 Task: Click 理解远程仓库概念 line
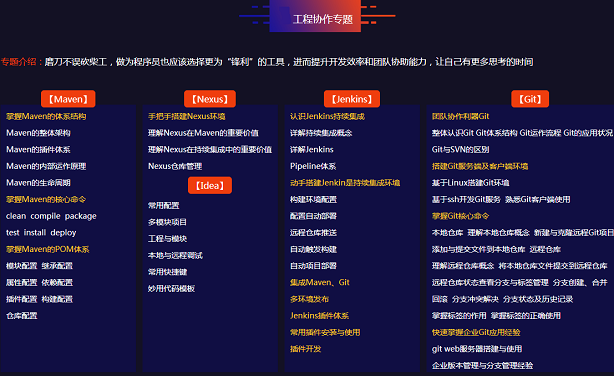[x=463, y=266]
